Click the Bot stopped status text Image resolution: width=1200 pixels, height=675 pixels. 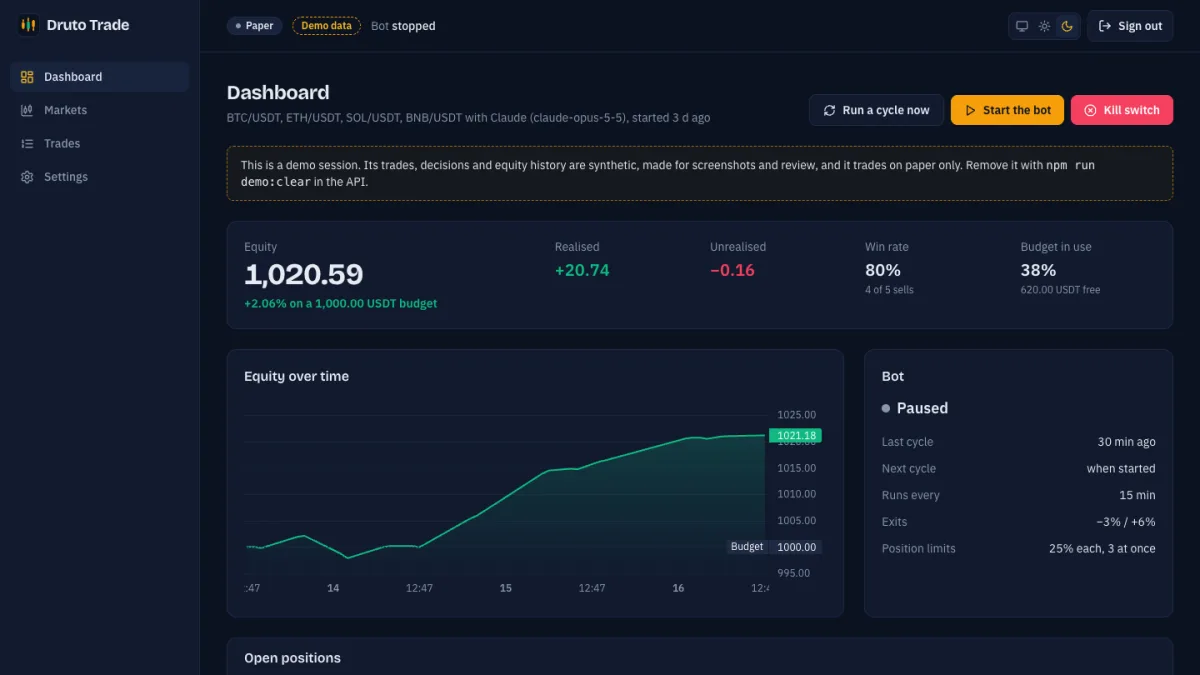[403, 26]
